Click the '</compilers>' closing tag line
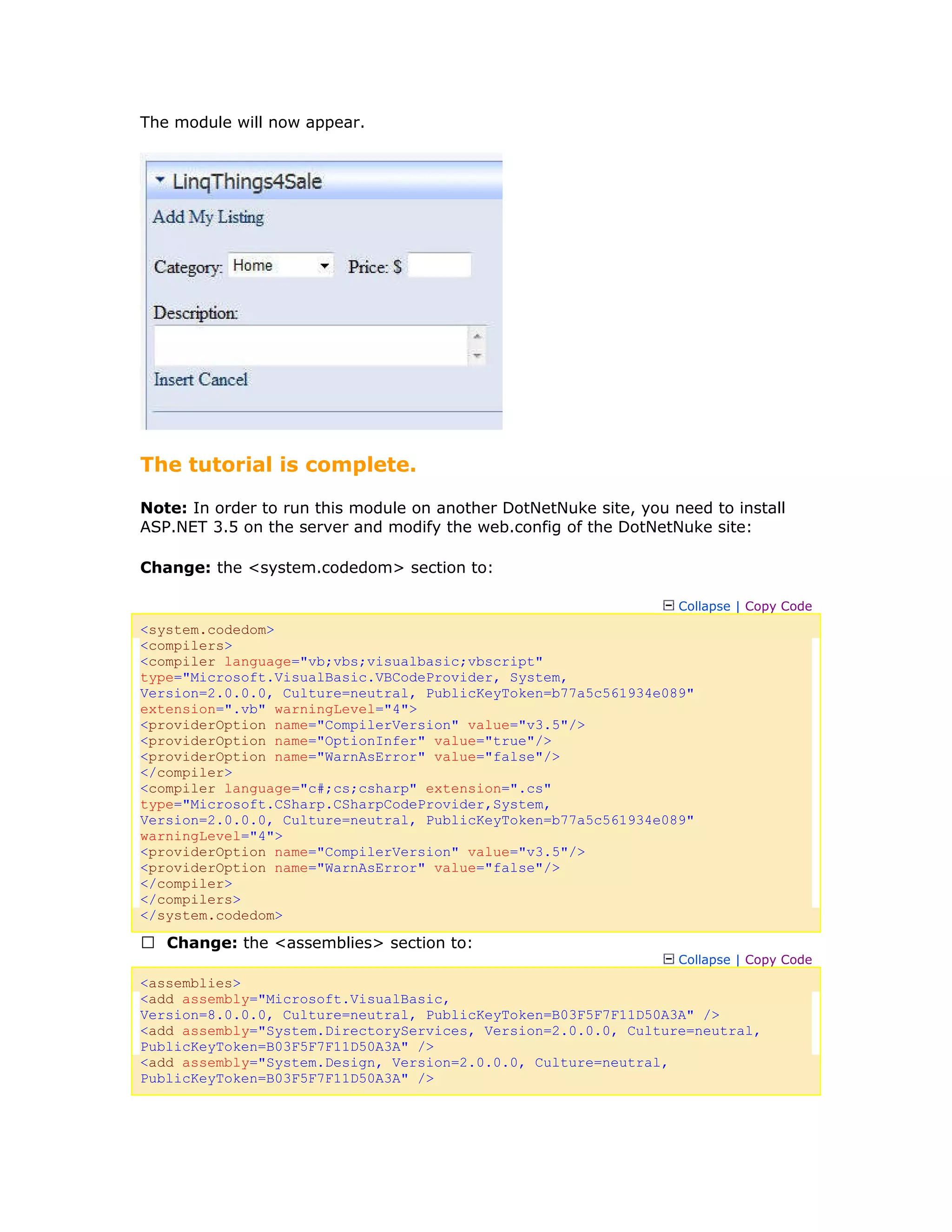Image resolution: width=952 pixels, height=1232 pixels. coord(191,900)
